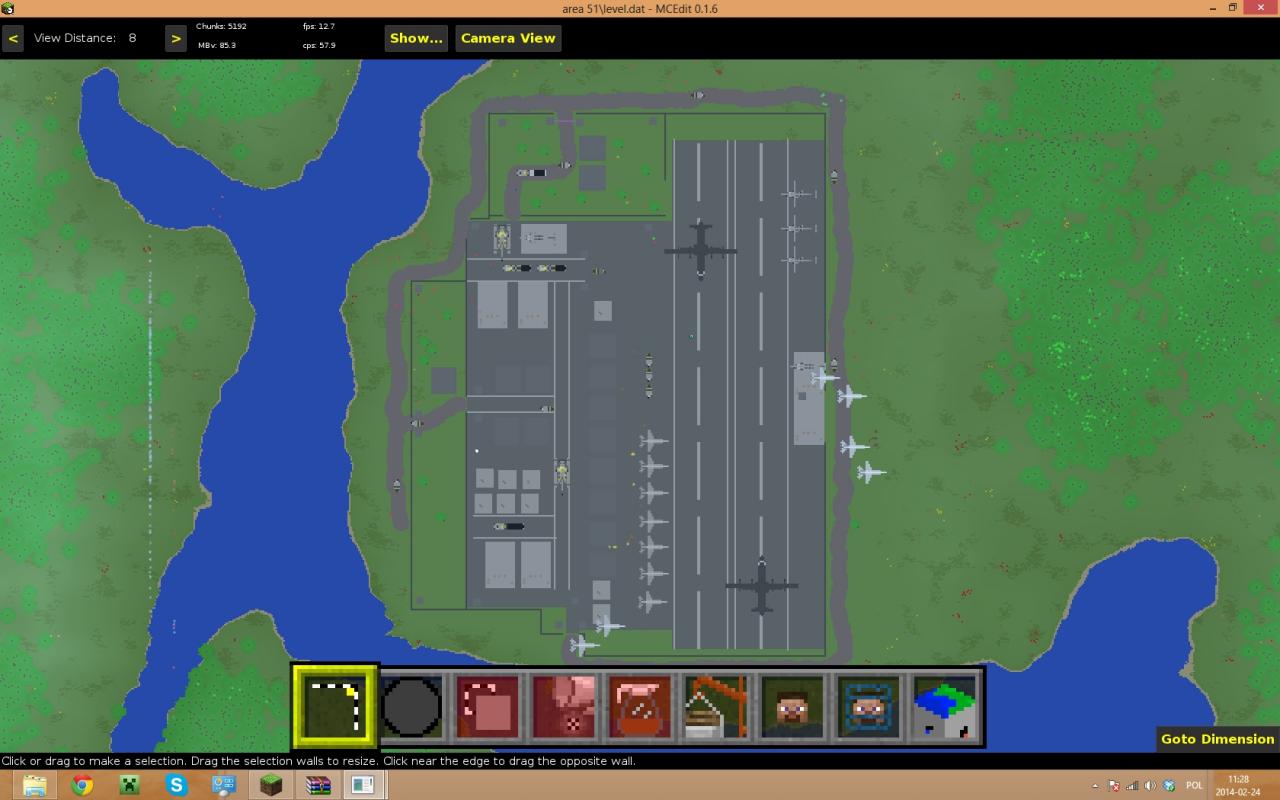The height and width of the screenshot is (800, 1280).
Task: Click the large dark plane on the runway
Action: [x=700, y=249]
